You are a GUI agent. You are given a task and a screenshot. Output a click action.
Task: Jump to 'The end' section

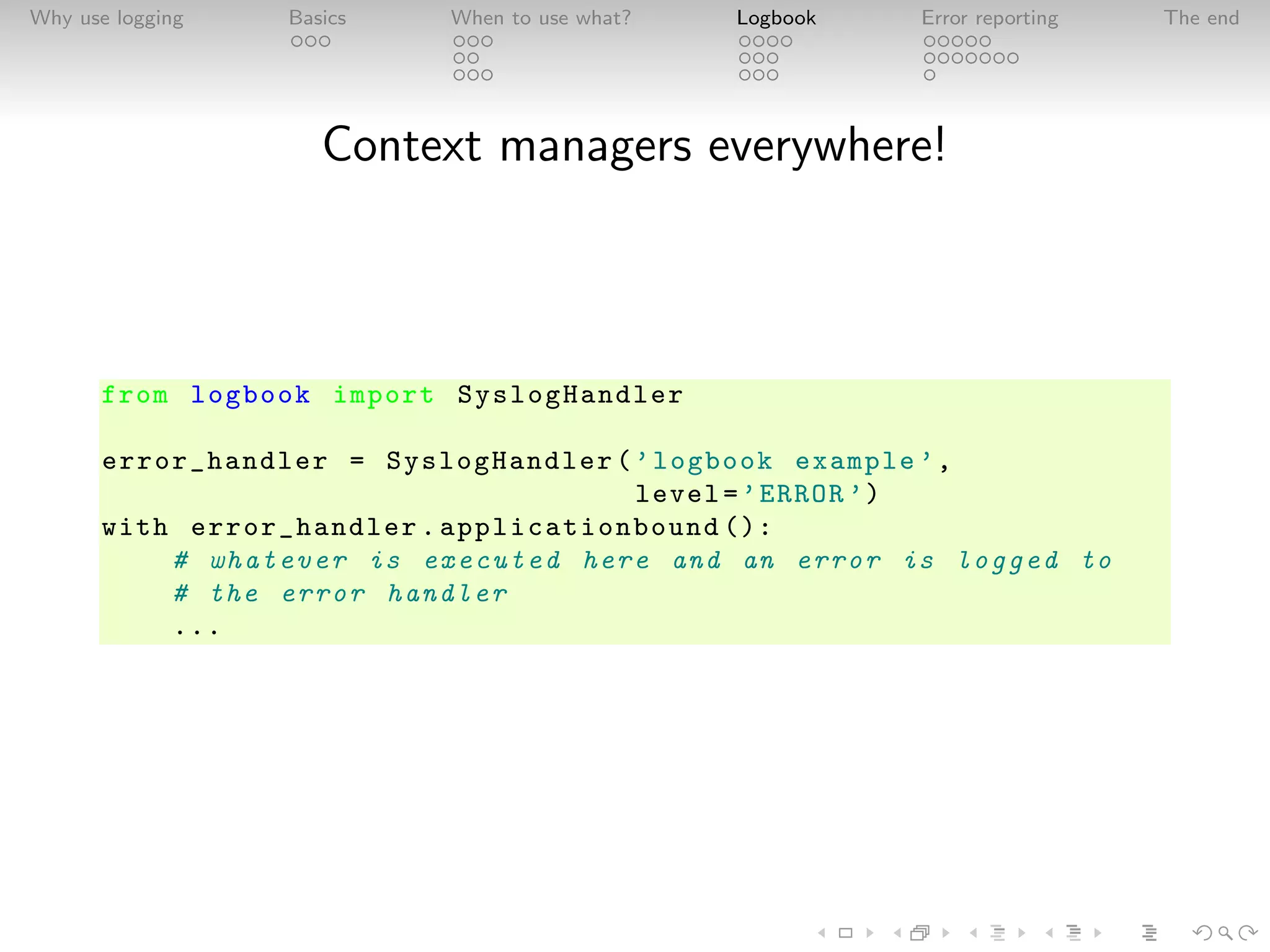tap(1202, 18)
